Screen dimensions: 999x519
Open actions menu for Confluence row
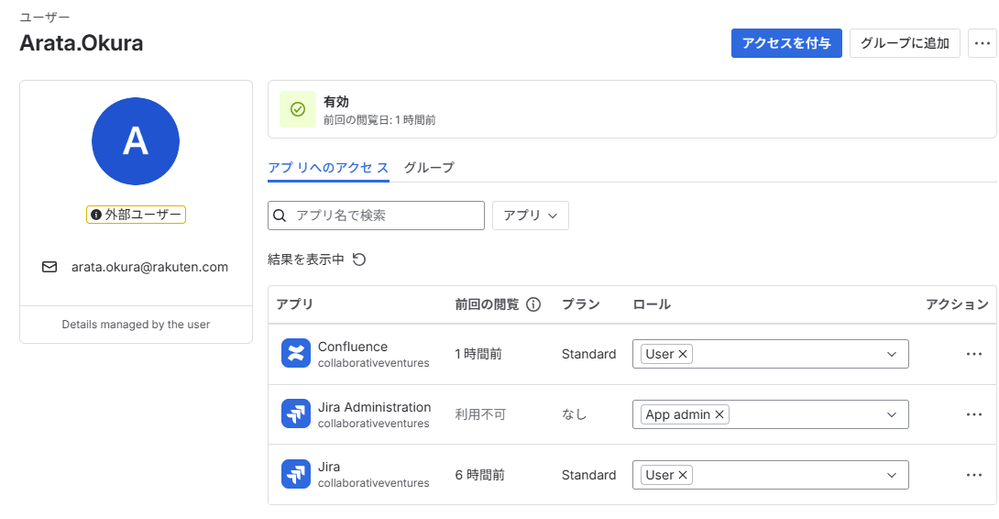tap(974, 354)
